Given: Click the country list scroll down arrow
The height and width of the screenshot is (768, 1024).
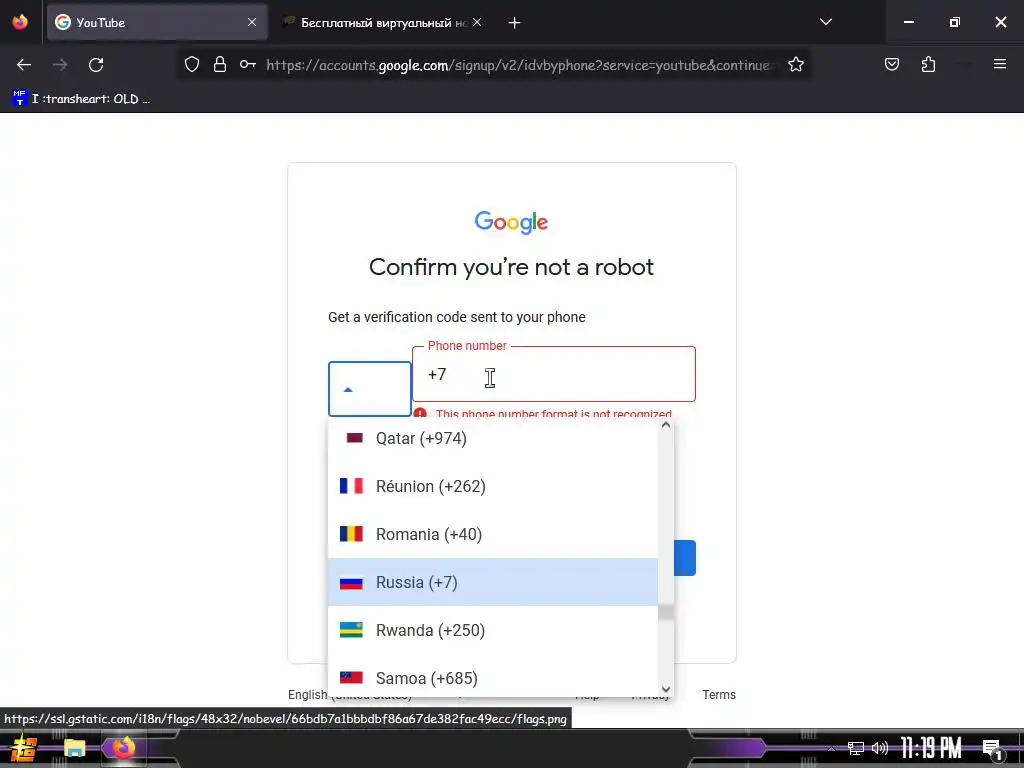Looking at the screenshot, I should pos(665,689).
